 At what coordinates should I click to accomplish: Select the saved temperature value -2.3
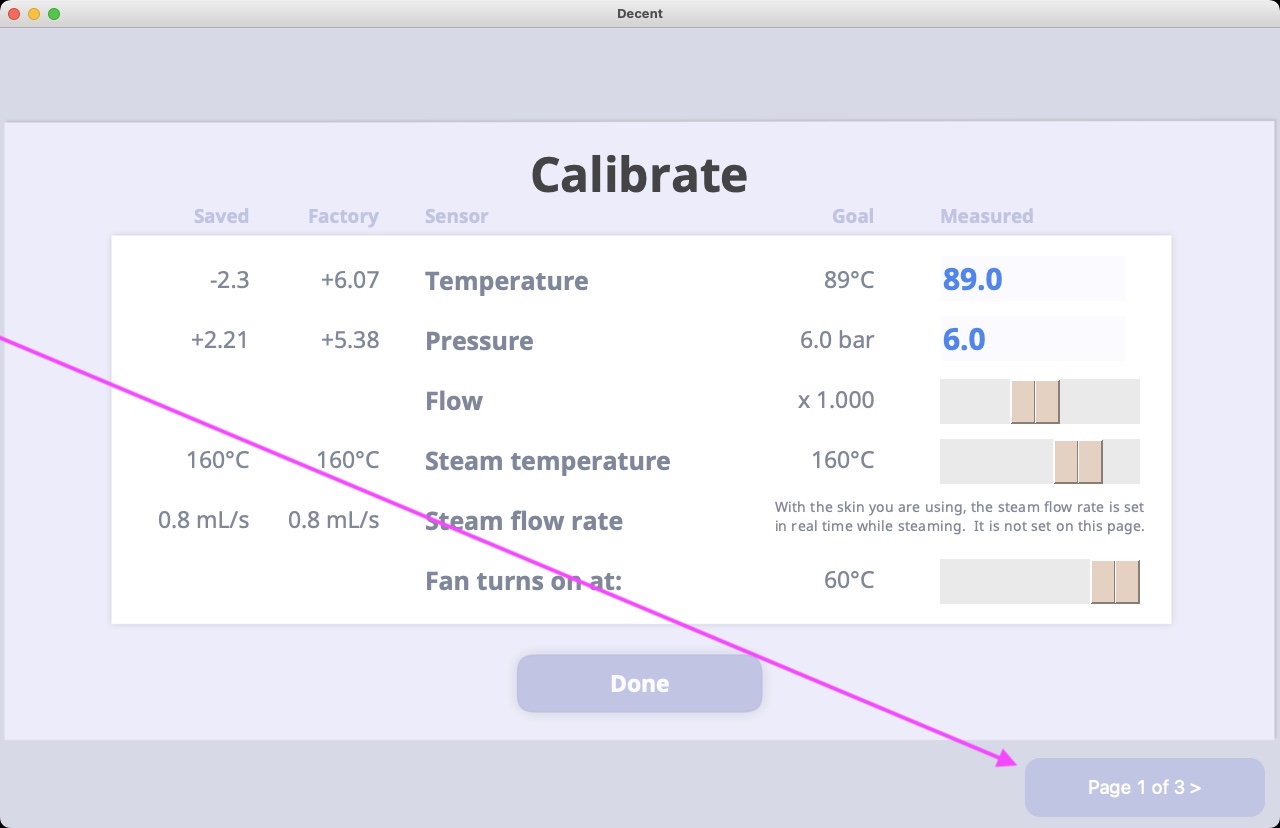[229, 280]
